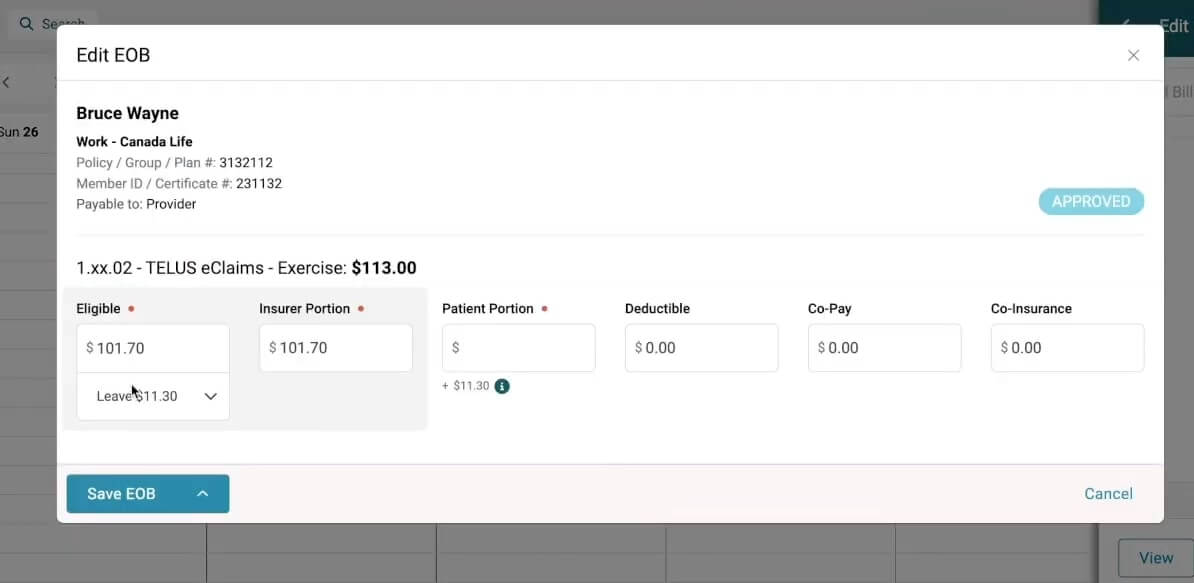Click the View button behind the dialog
1194x583 pixels.
pyautogui.click(x=1156, y=558)
